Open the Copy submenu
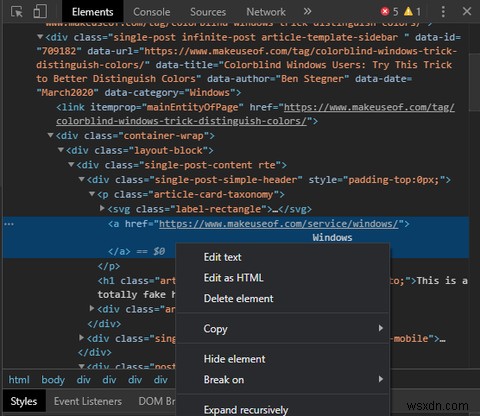Image resolution: width=480 pixels, height=416 pixels. 282,329
